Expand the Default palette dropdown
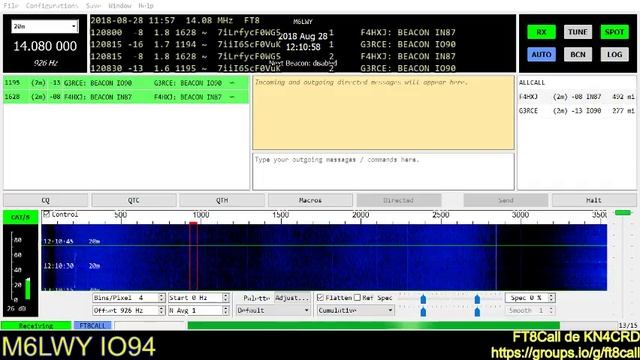 pyautogui.click(x=273, y=311)
